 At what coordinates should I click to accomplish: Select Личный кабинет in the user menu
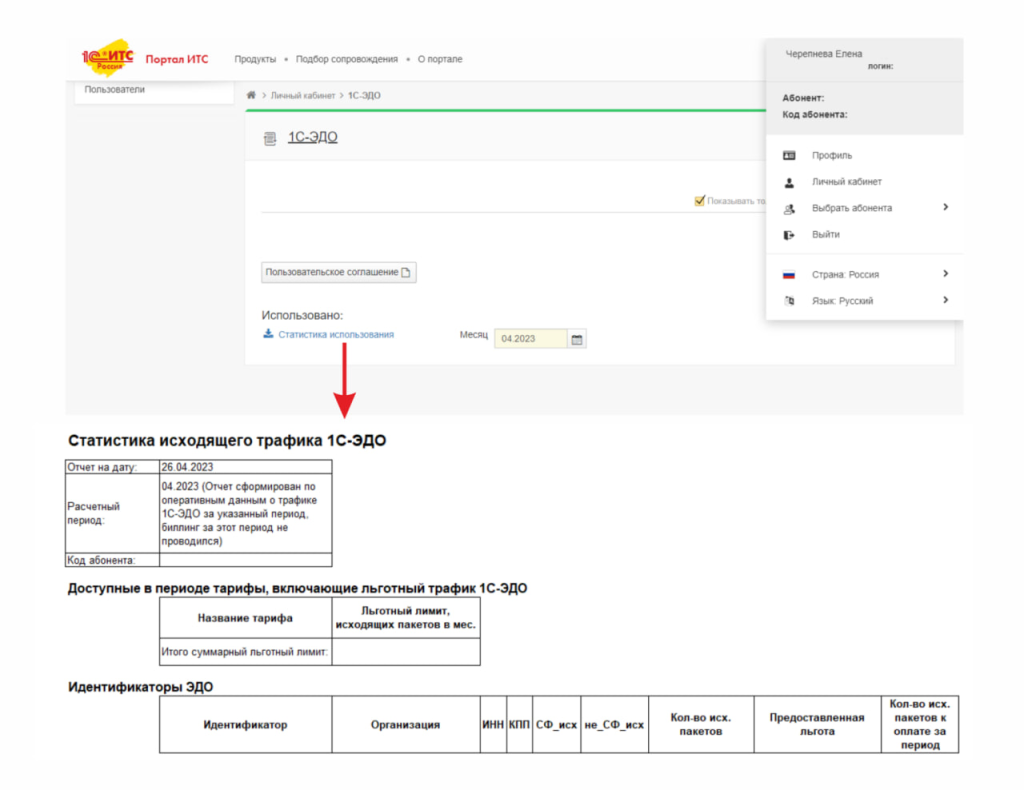[847, 182]
